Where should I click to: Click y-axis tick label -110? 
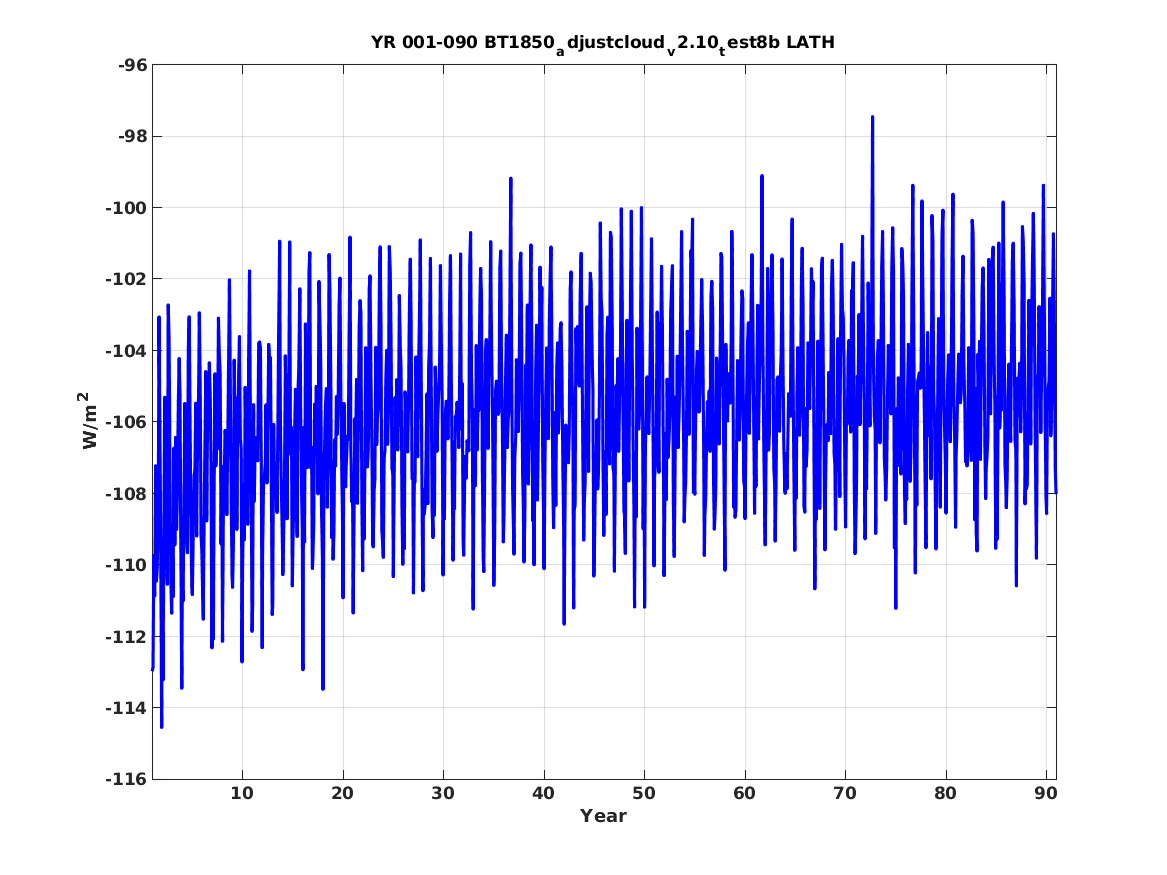[127, 565]
